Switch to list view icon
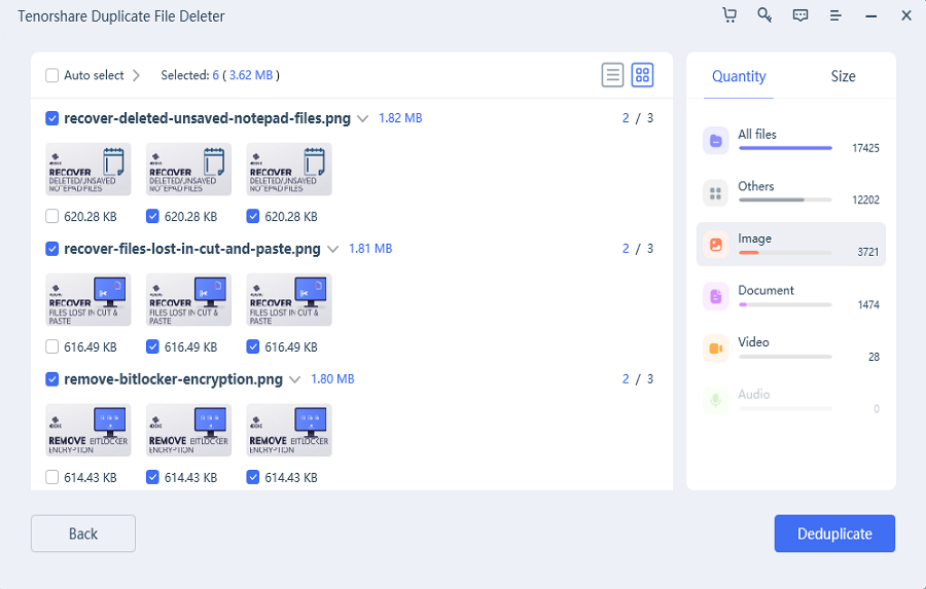Screen dimensions: 926x589 [613, 74]
